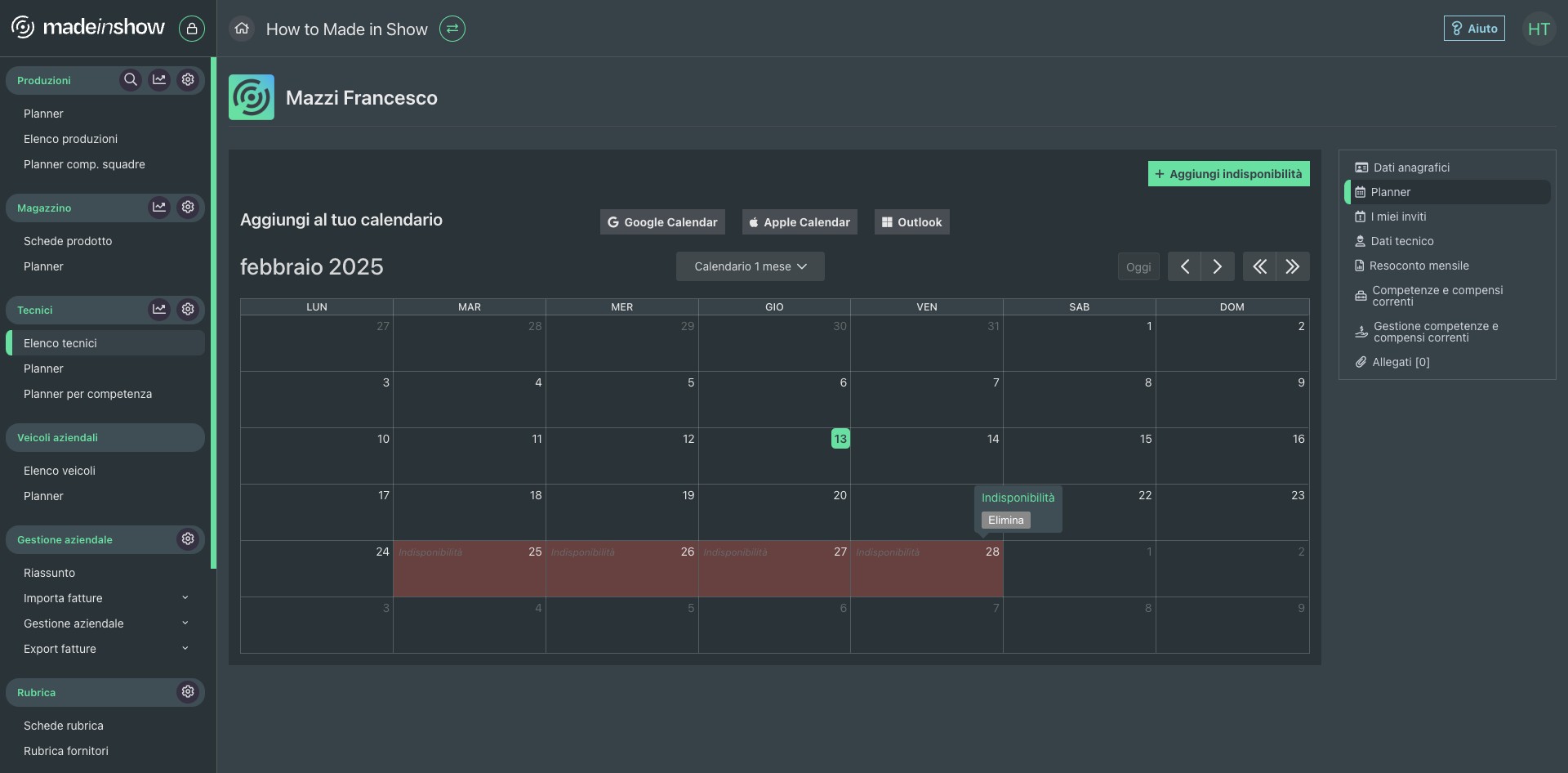Go to previous month arrow

click(1184, 267)
